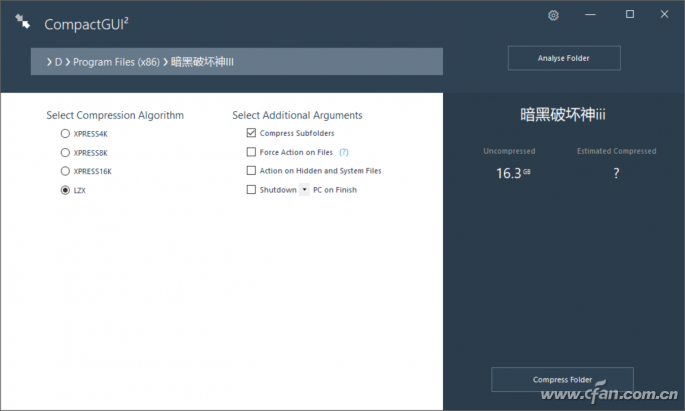Click the folder path bar showing Program Files (x86)
Screen dimensions: 685x411
[x=237, y=62]
